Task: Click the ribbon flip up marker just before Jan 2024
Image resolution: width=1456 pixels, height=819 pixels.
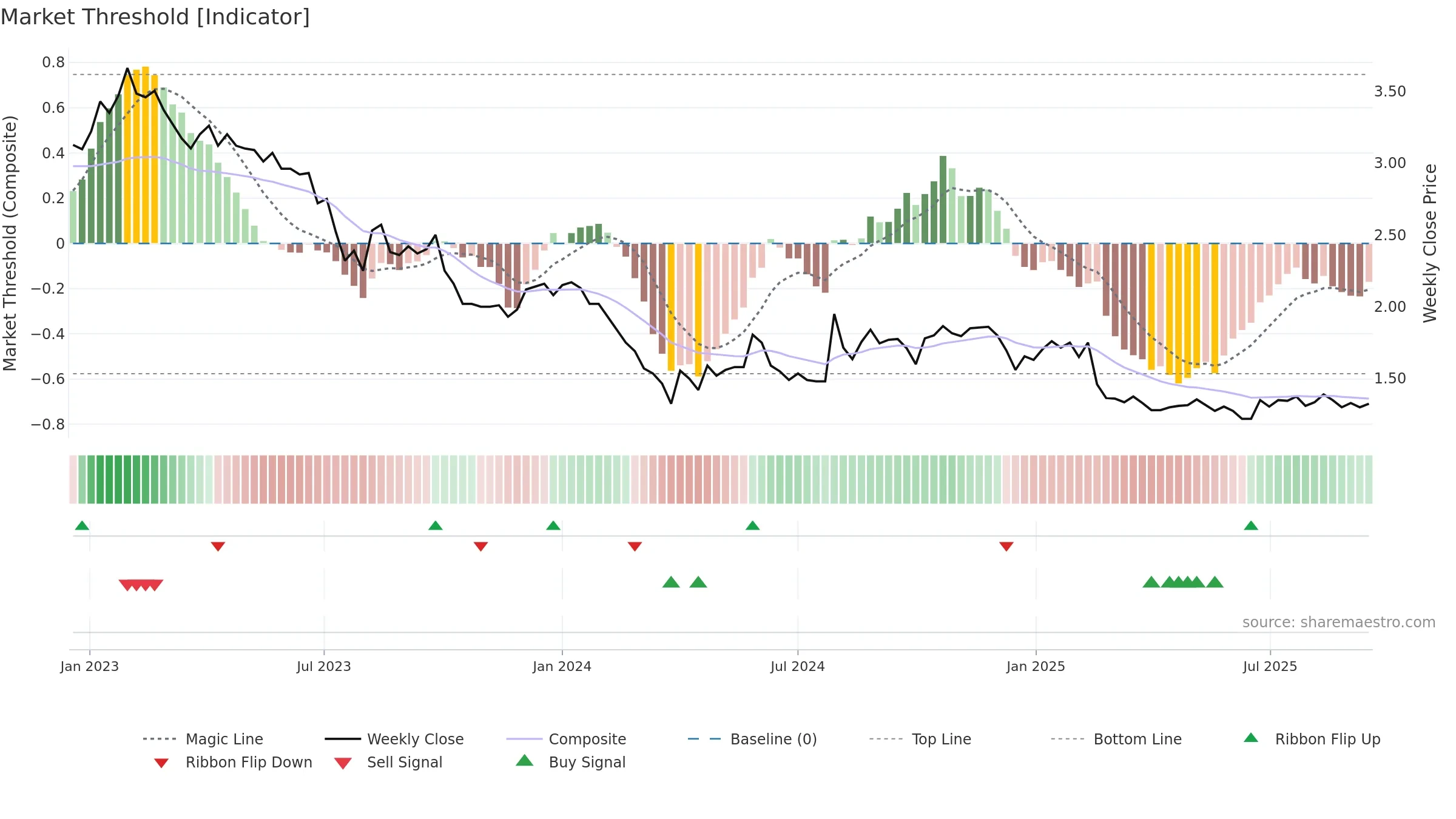Action: tap(553, 525)
